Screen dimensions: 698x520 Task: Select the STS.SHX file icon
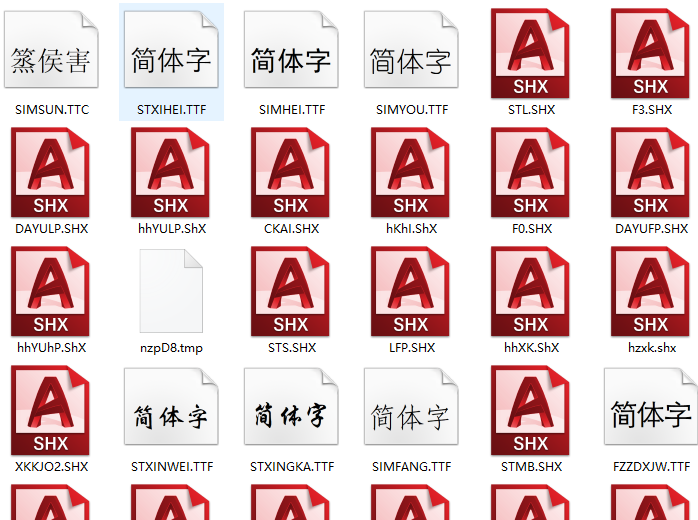pos(290,292)
